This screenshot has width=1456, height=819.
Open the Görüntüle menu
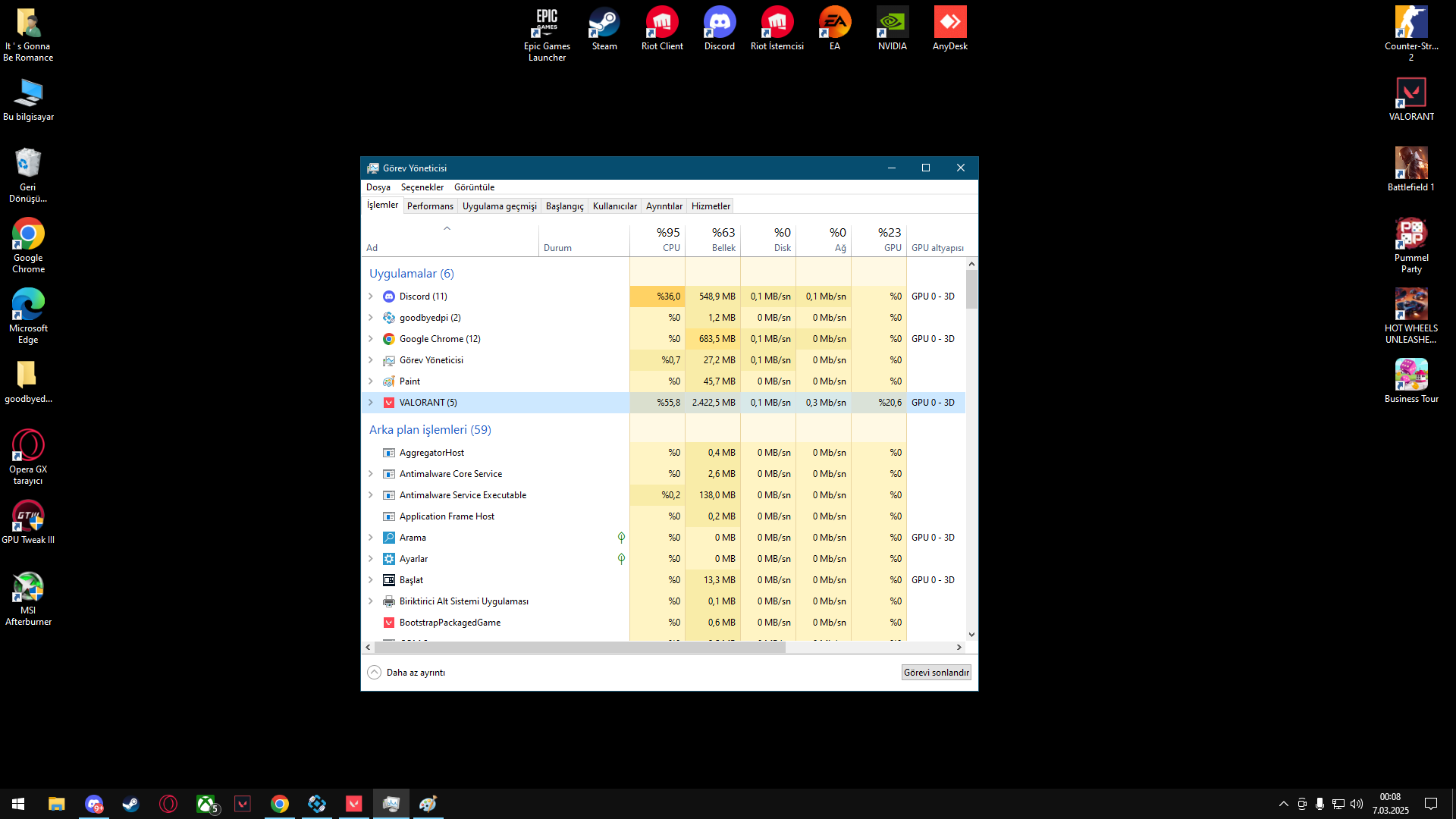pos(474,187)
